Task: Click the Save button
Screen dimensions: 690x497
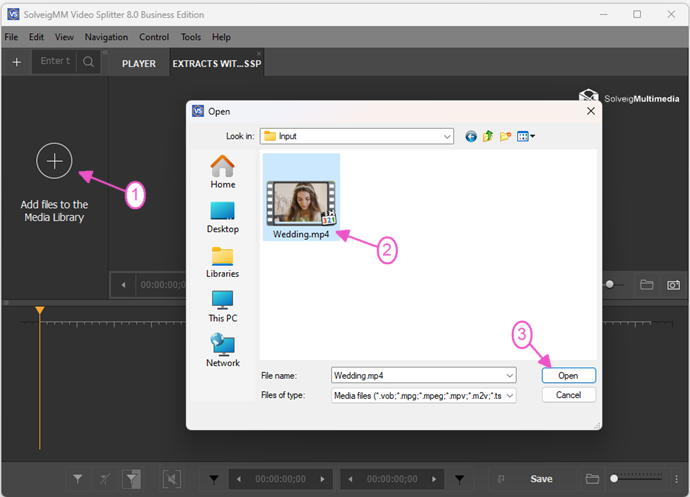Action: (541, 479)
